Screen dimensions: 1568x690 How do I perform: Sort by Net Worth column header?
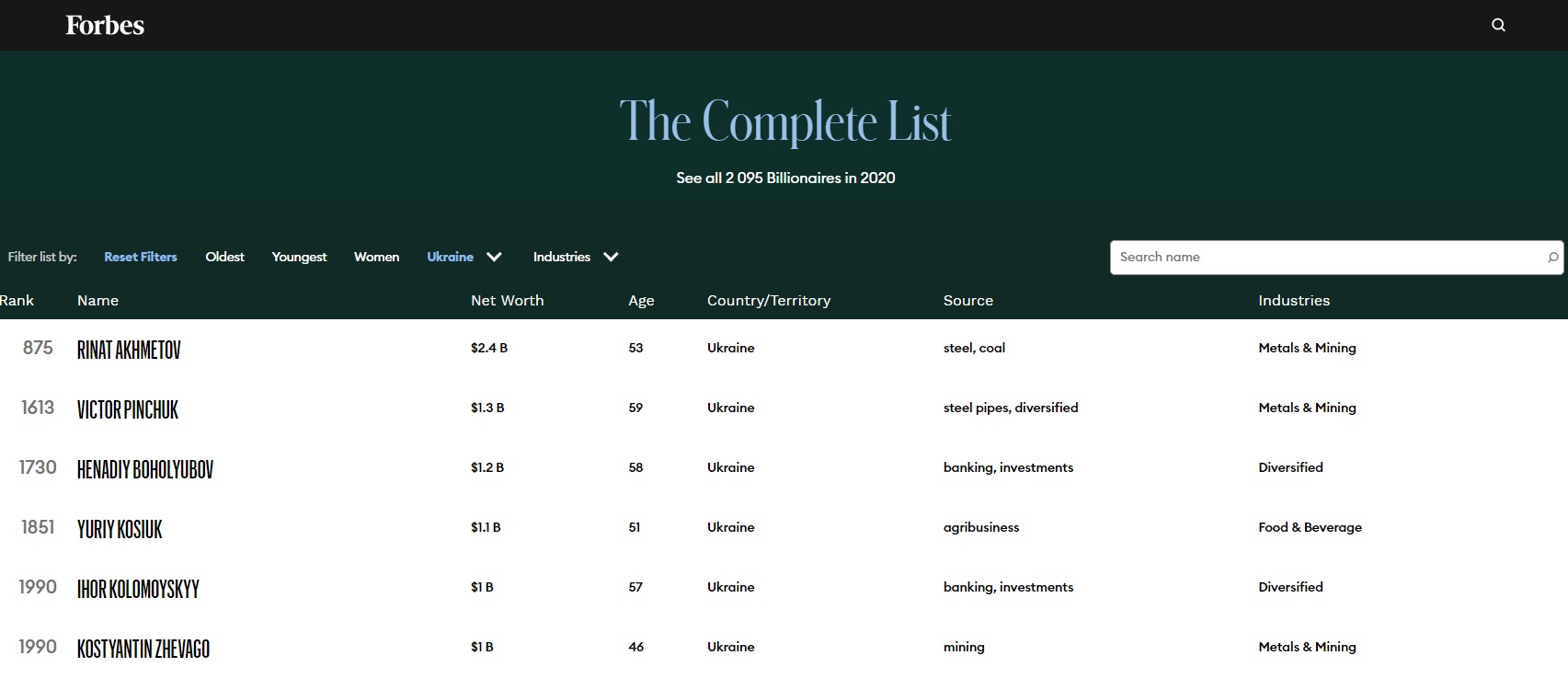tap(507, 300)
